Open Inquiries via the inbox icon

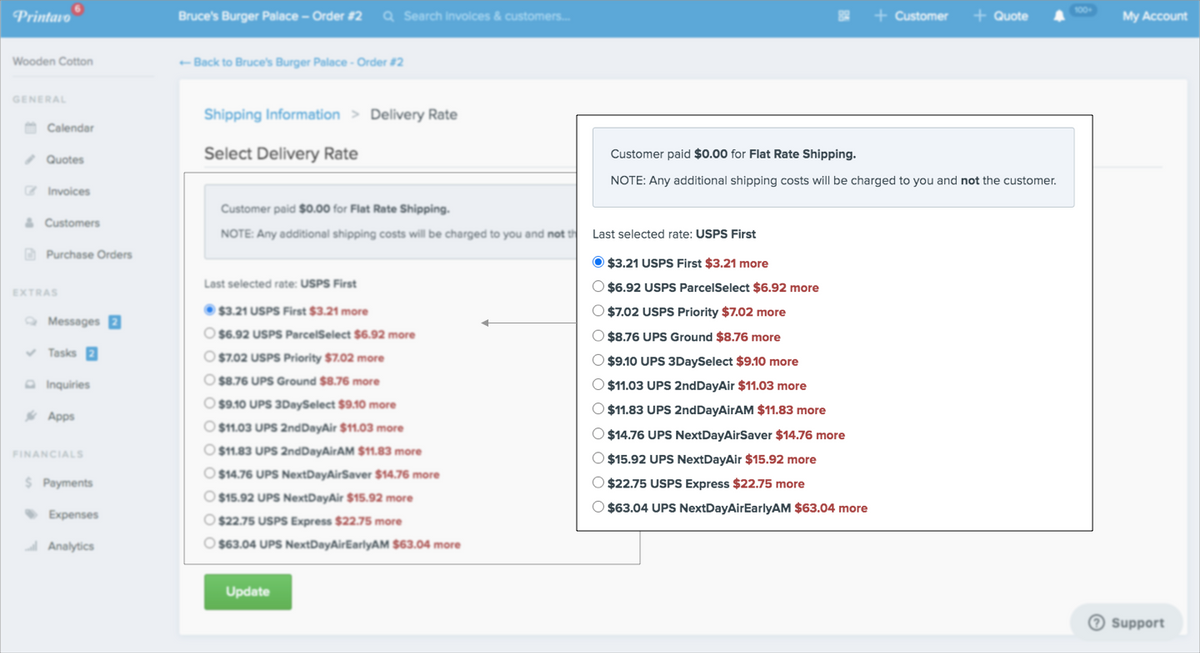[x=30, y=385]
